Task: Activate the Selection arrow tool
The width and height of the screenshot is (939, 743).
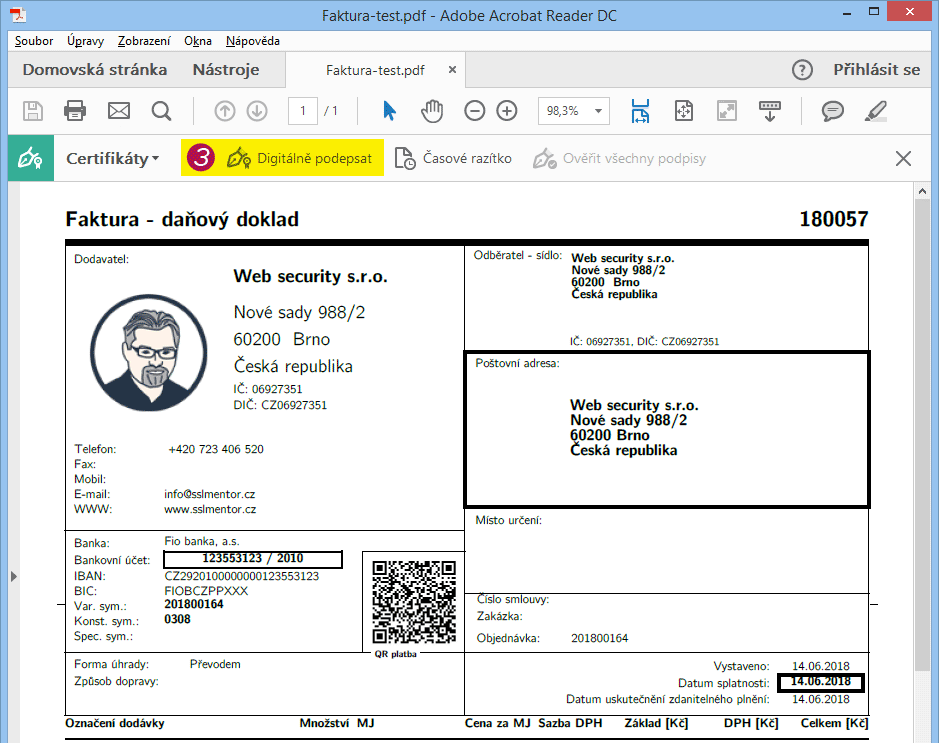Action: 389,111
